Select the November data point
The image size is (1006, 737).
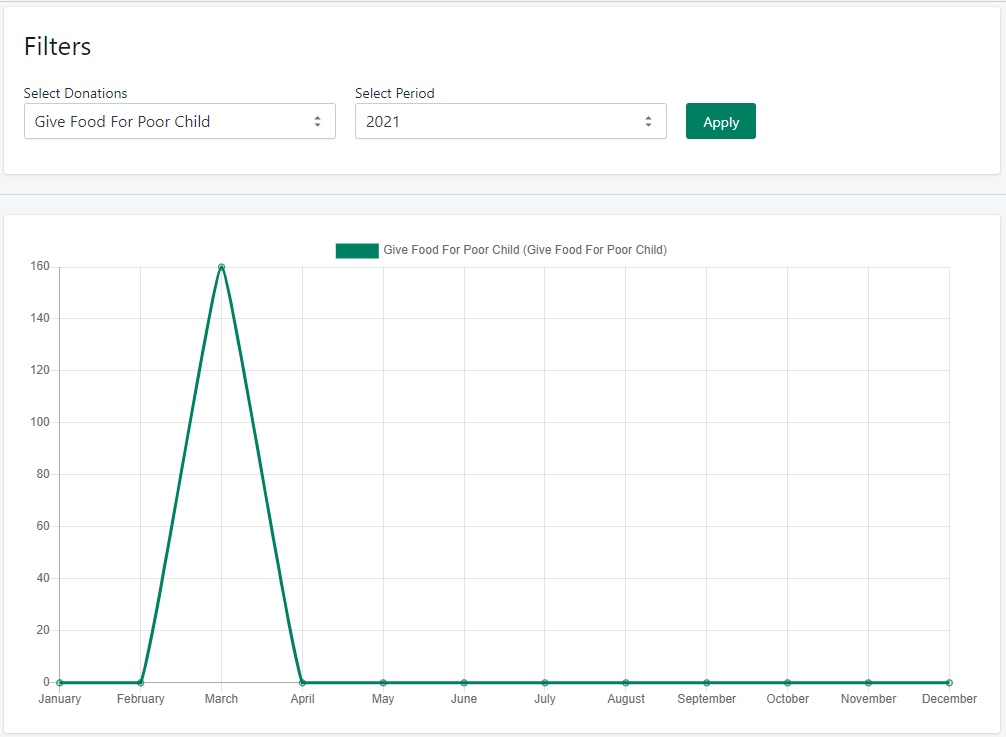[868, 682]
